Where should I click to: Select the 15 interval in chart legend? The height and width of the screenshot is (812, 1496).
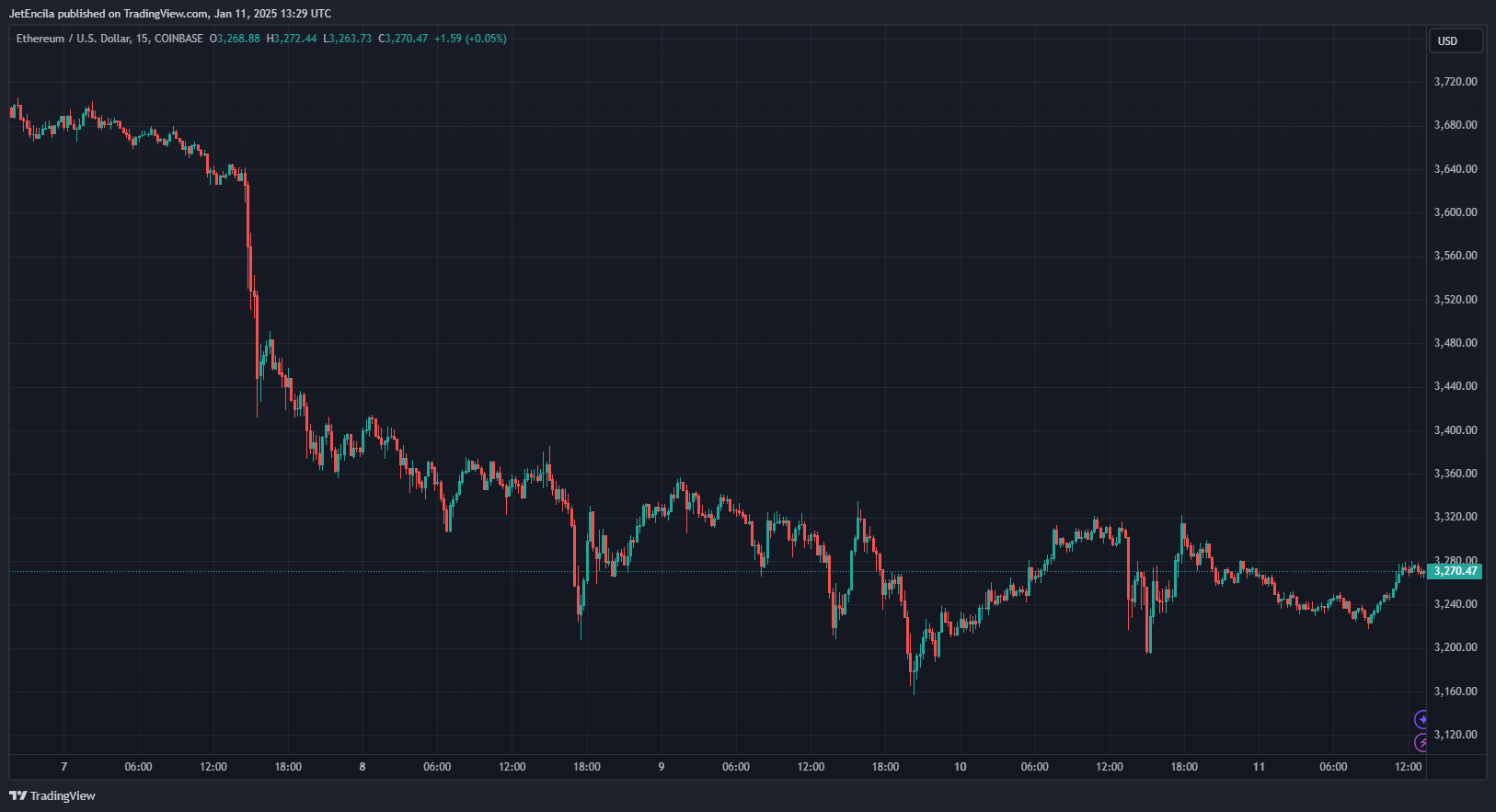pos(141,39)
